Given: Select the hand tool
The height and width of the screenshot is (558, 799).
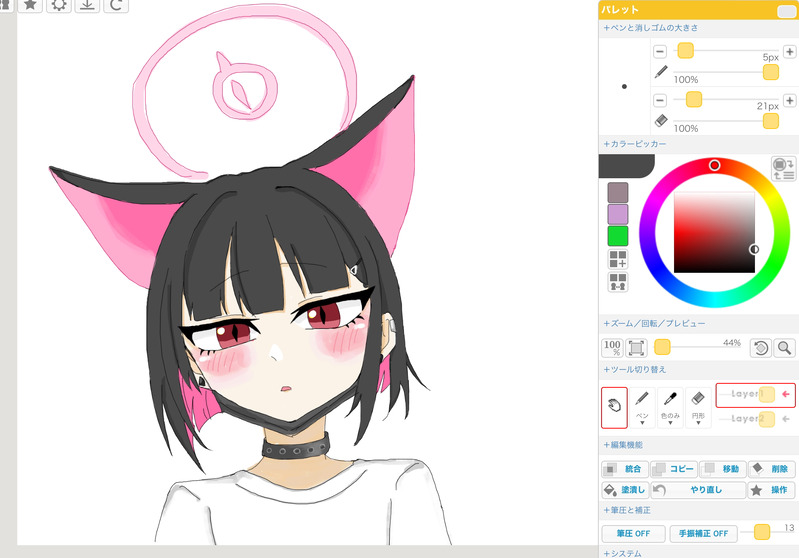Looking at the screenshot, I should [614, 407].
